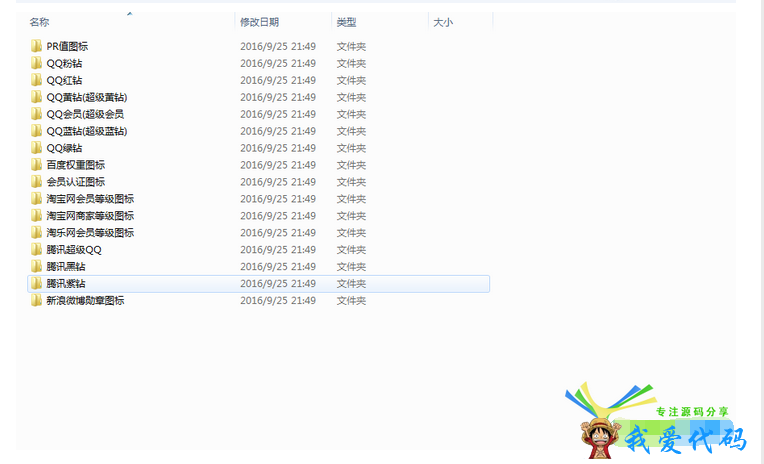The width and height of the screenshot is (764, 464).
Task: Select the QQ红钻 folder icon
Action: [36, 80]
